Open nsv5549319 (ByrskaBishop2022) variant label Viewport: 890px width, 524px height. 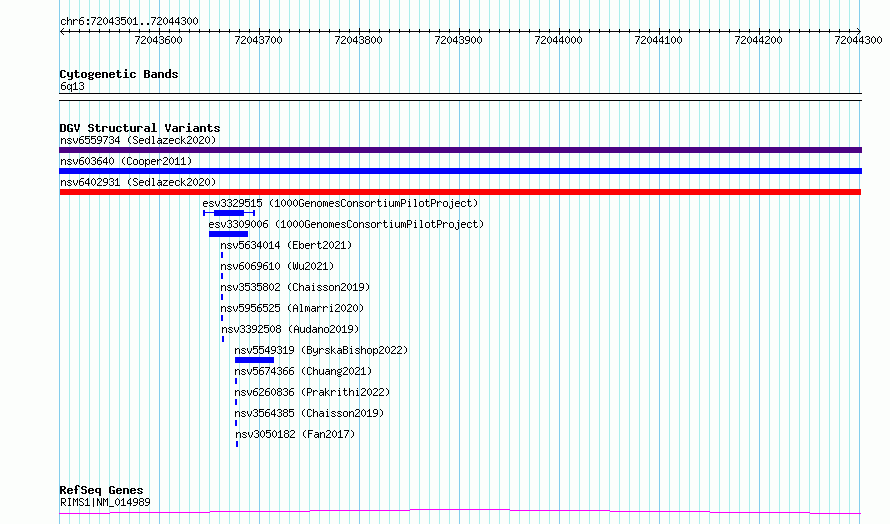(x=321, y=350)
